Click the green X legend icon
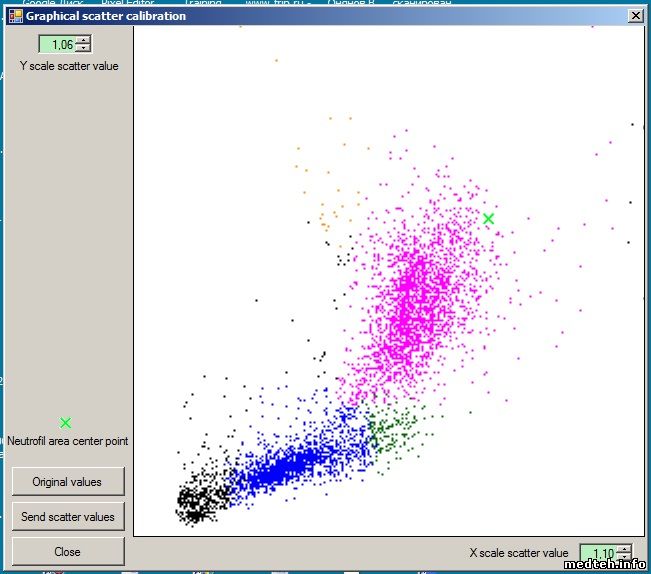This screenshot has height=574, width=651. (x=66, y=423)
